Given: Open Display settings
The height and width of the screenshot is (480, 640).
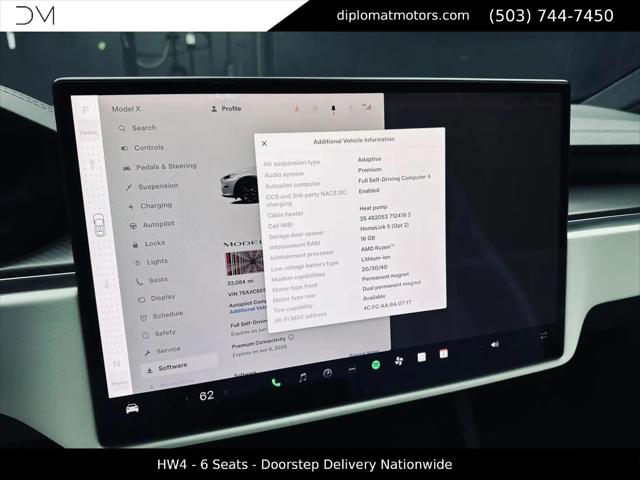Looking at the screenshot, I should pos(157,298).
